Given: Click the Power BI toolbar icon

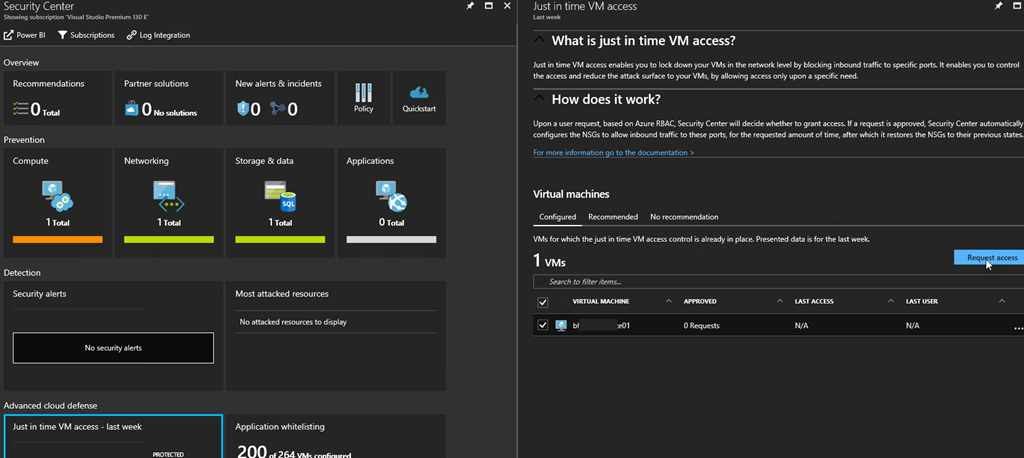Looking at the screenshot, I should [x=8, y=36].
